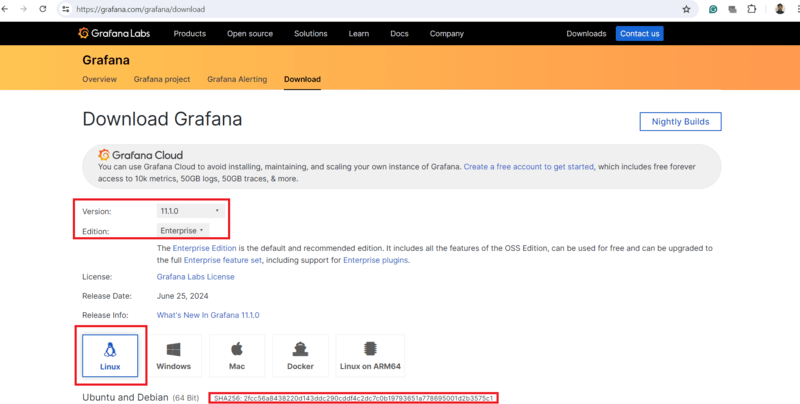Open the Learn menu
800x404 pixels.
click(x=359, y=34)
